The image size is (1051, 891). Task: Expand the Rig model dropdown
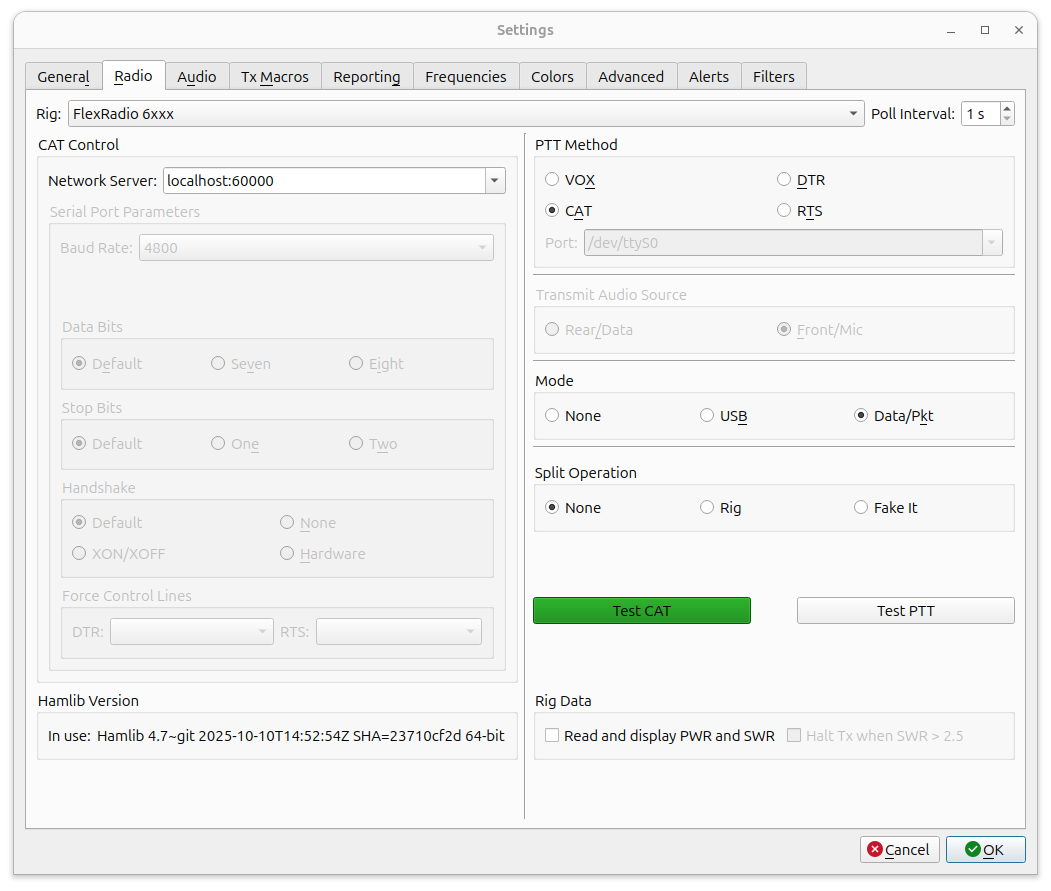coord(854,114)
